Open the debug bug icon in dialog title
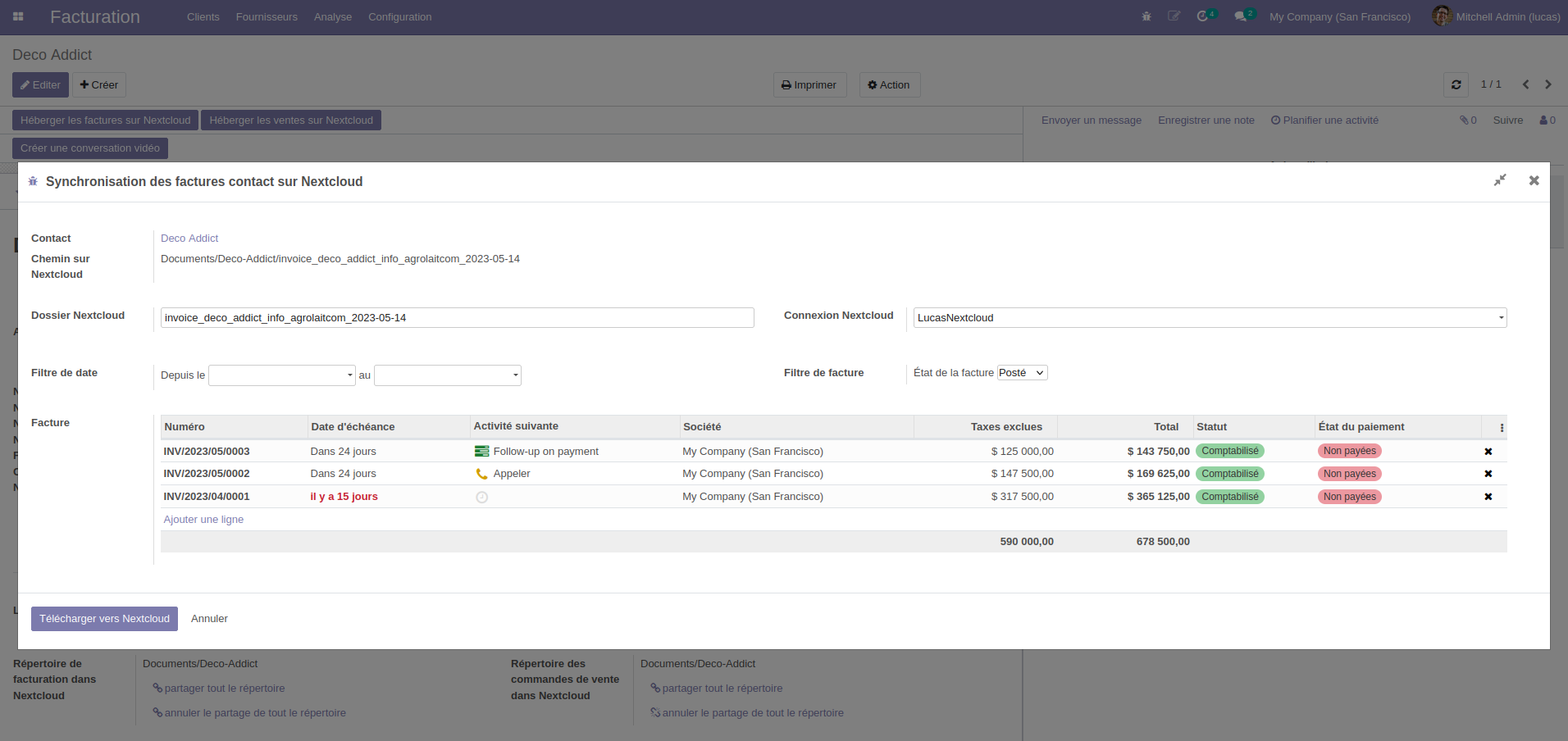The width and height of the screenshot is (1568, 741). click(33, 181)
